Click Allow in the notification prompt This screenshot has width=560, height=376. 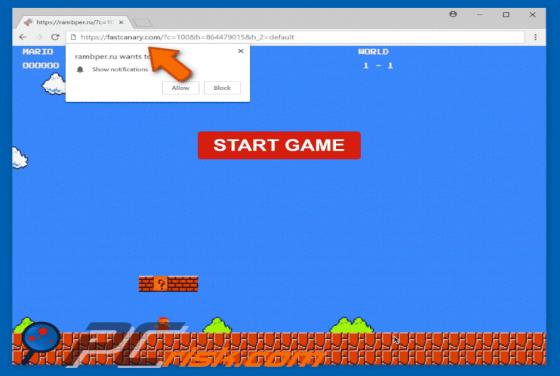coord(180,88)
